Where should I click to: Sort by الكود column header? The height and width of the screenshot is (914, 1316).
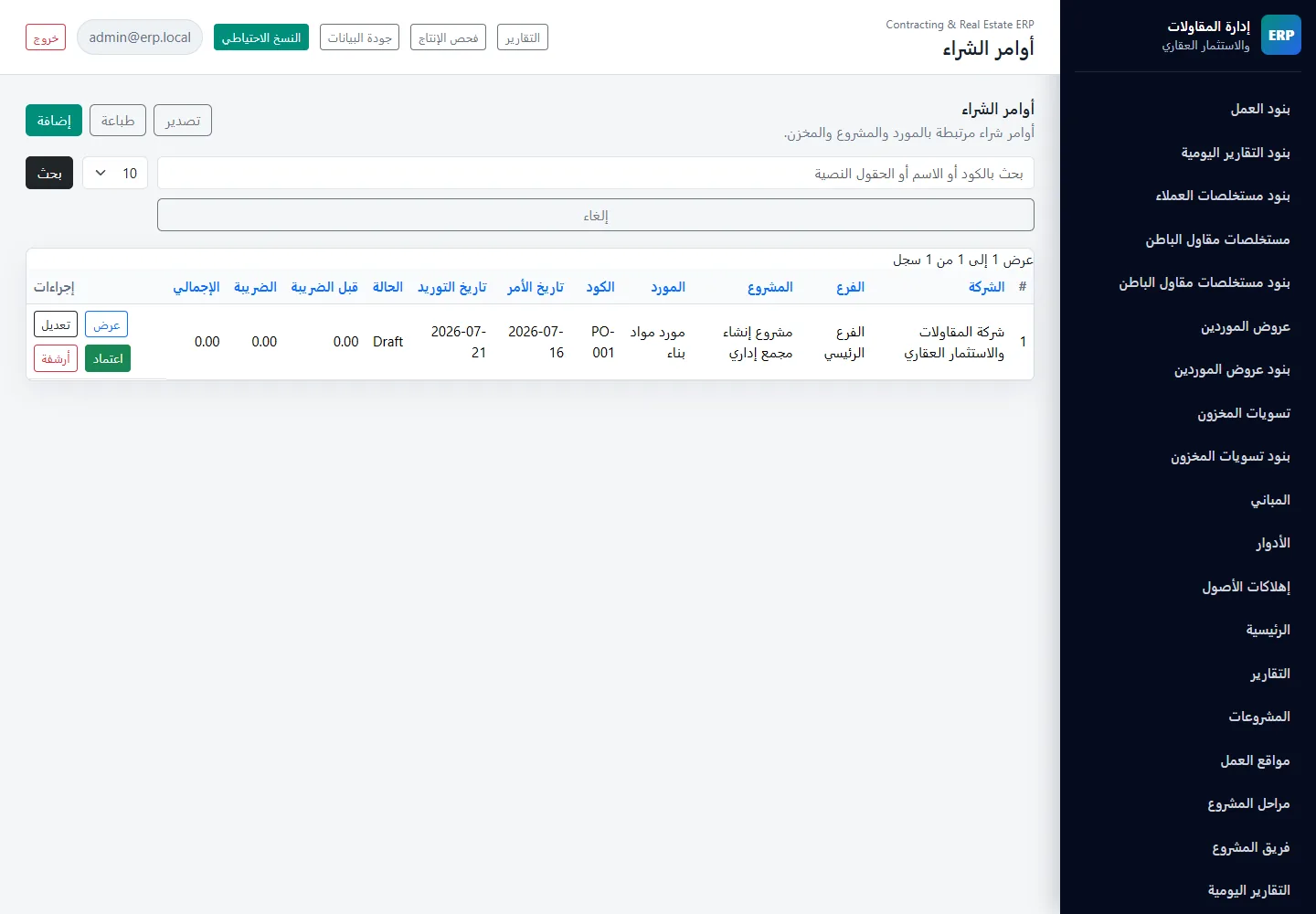pos(600,287)
